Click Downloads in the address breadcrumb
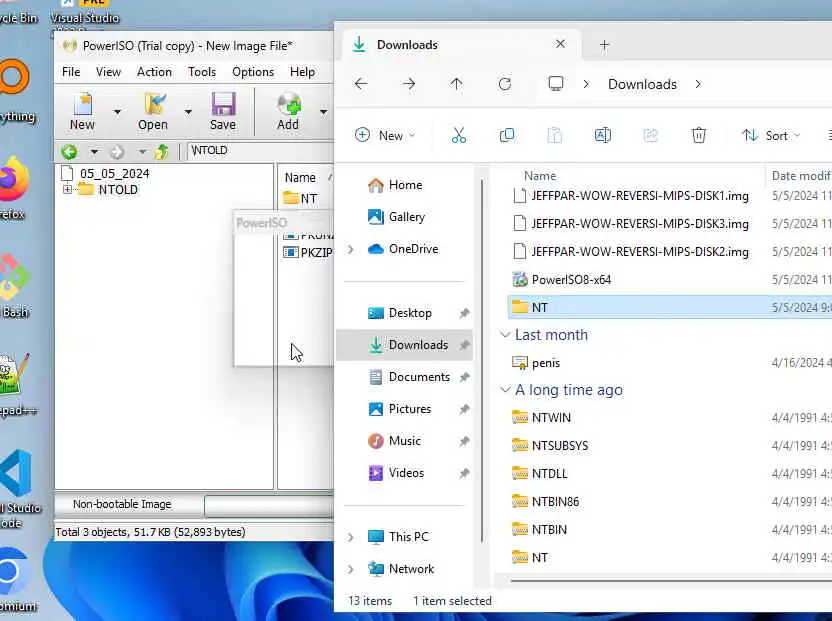The width and height of the screenshot is (832, 621). (642, 84)
